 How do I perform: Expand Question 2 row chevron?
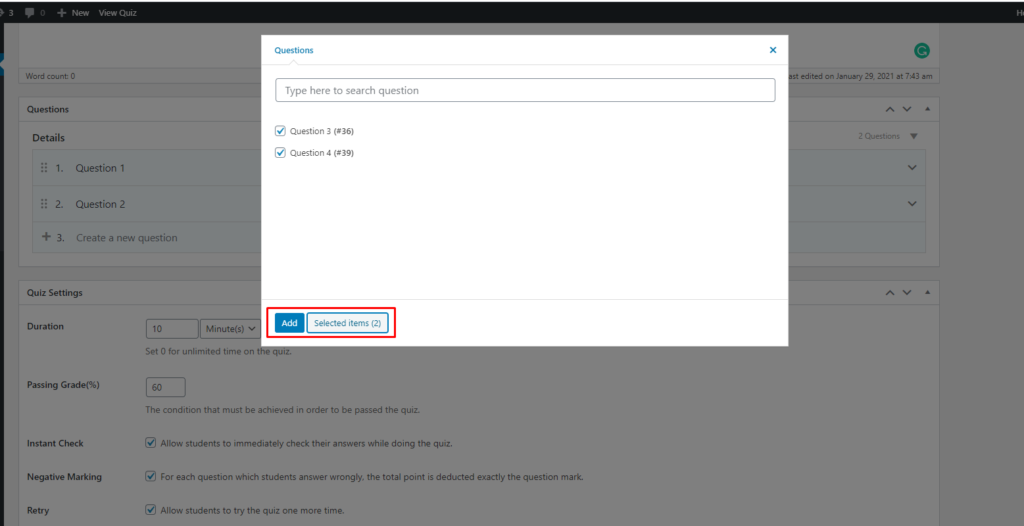click(911, 204)
